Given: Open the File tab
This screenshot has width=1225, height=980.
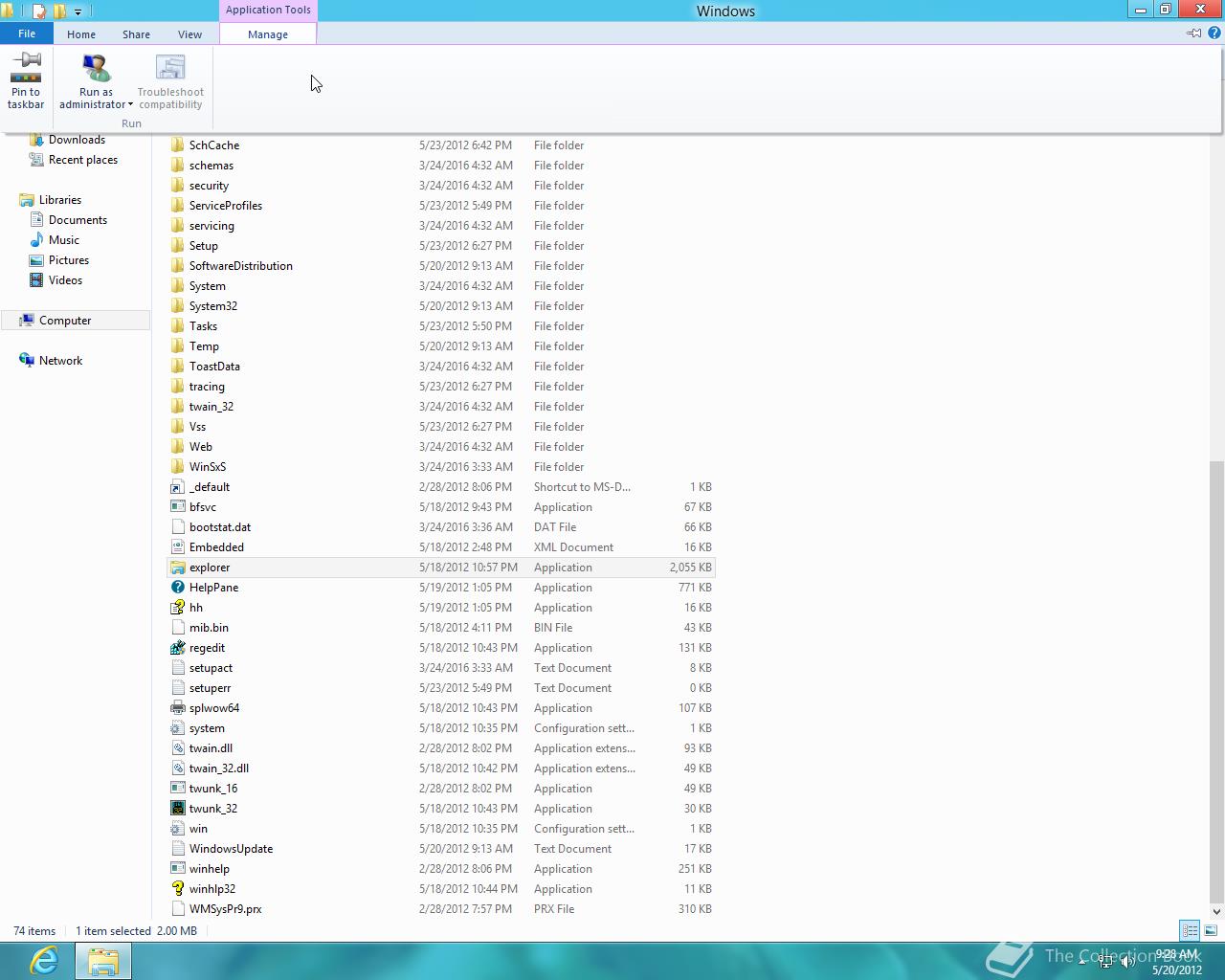Looking at the screenshot, I should click(27, 33).
